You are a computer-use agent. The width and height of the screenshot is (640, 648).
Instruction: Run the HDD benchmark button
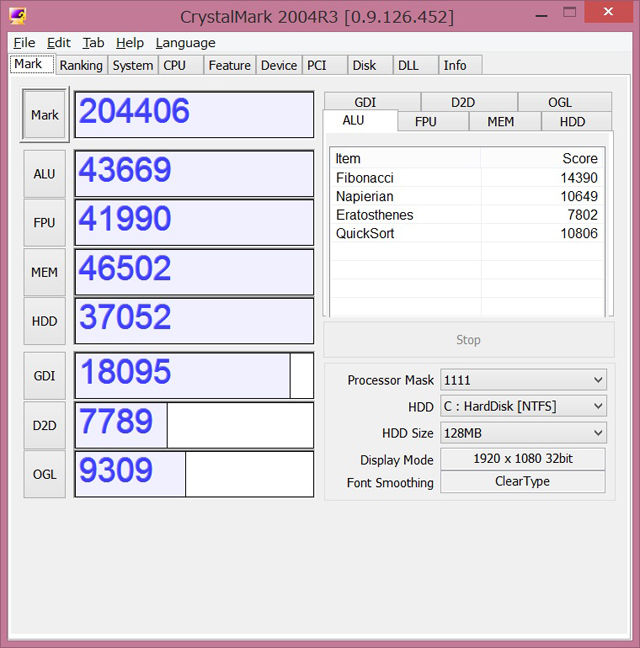pyautogui.click(x=45, y=321)
